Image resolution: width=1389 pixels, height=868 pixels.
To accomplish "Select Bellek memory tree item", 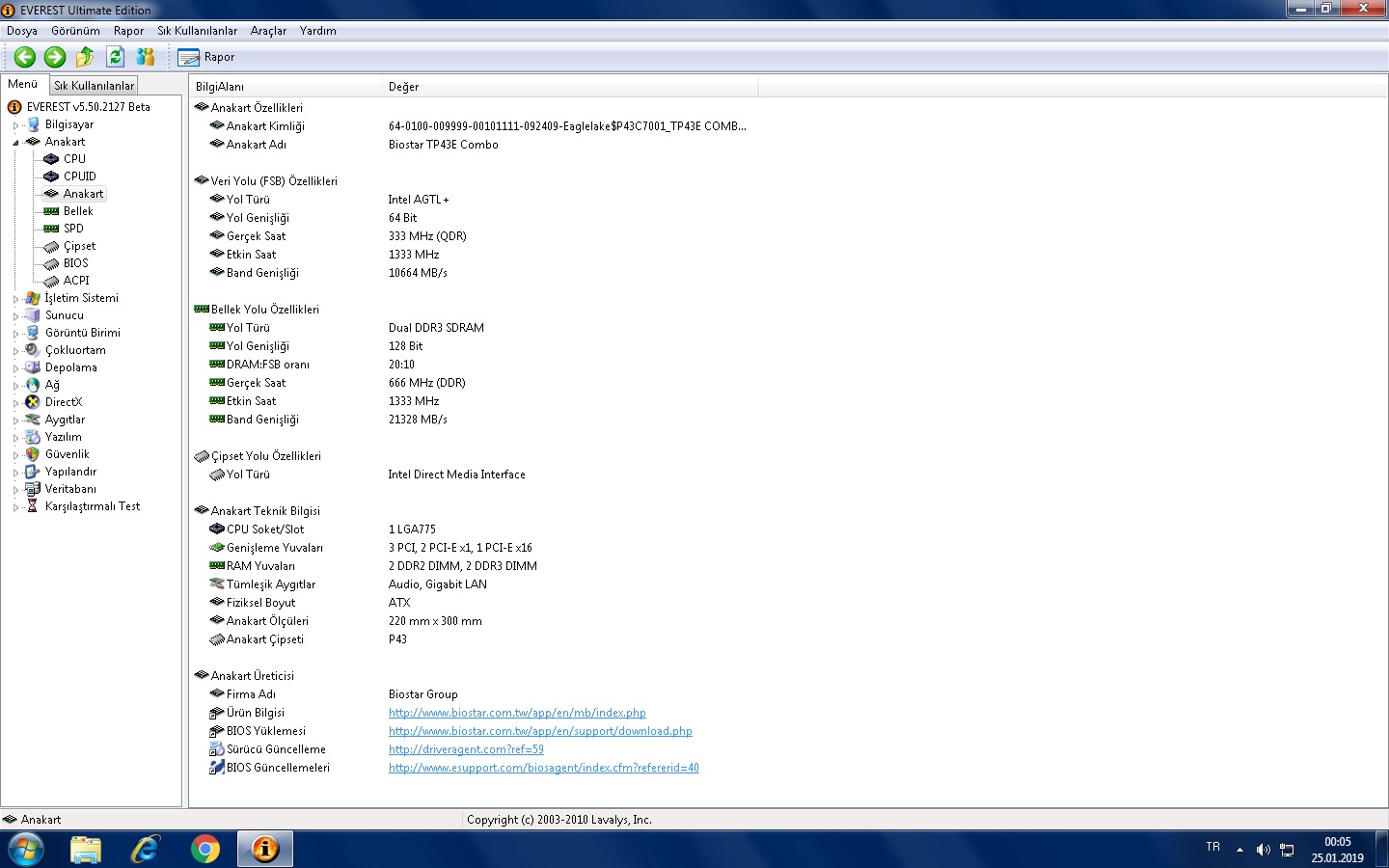I will click(78, 211).
